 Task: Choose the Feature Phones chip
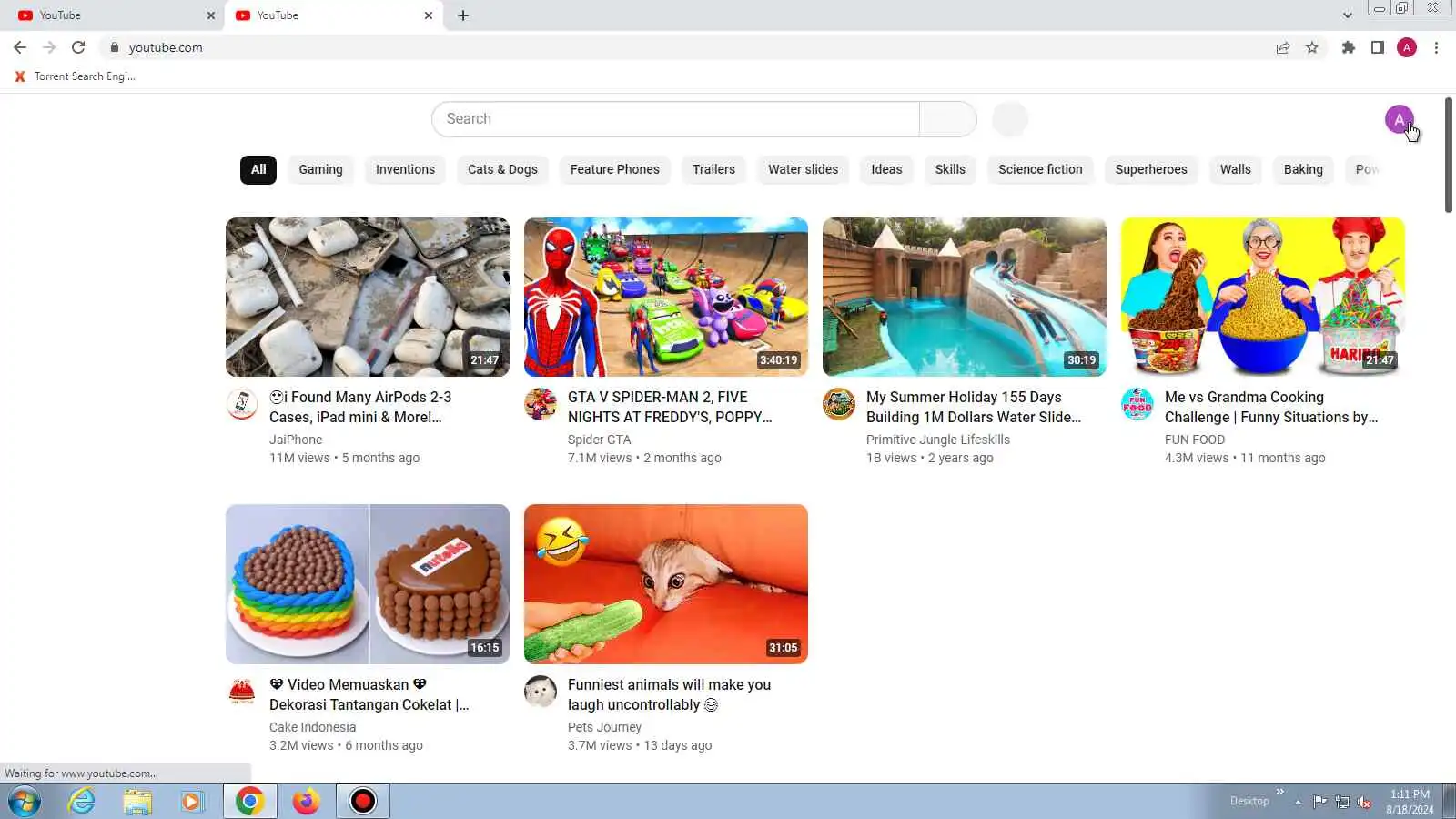tap(615, 169)
